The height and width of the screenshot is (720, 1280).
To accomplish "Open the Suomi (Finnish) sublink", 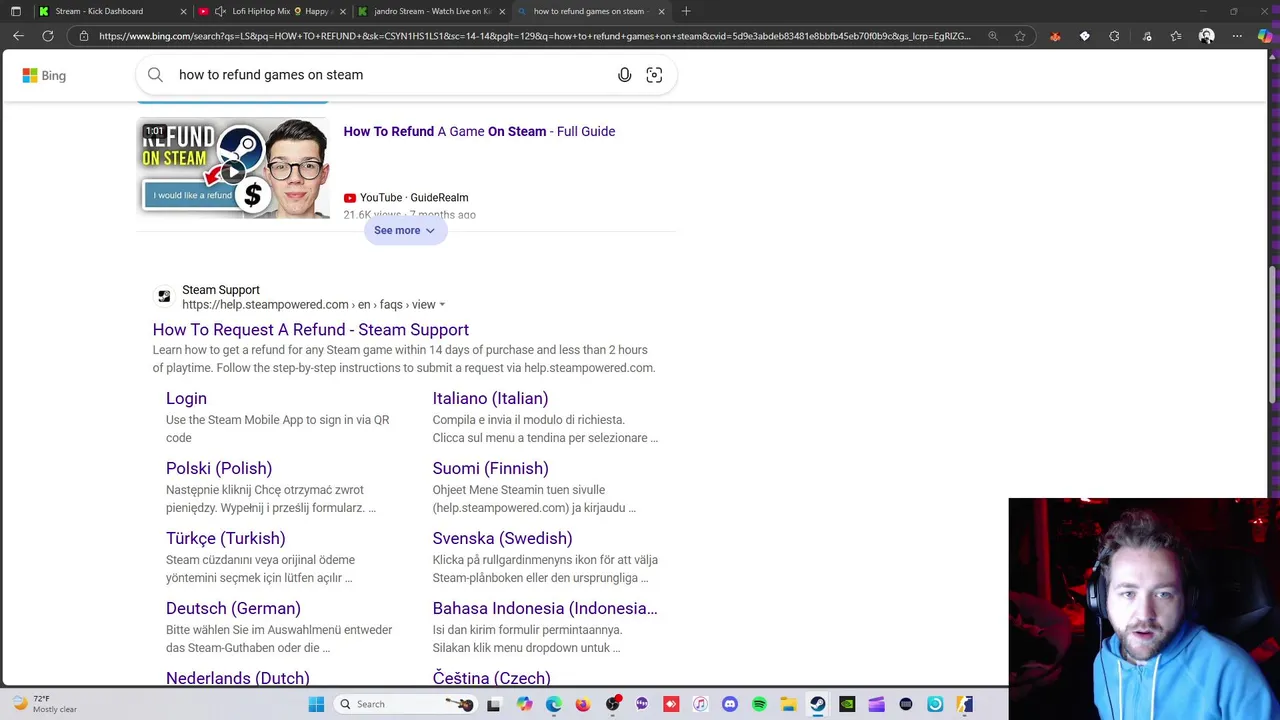I will click(490, 468).
